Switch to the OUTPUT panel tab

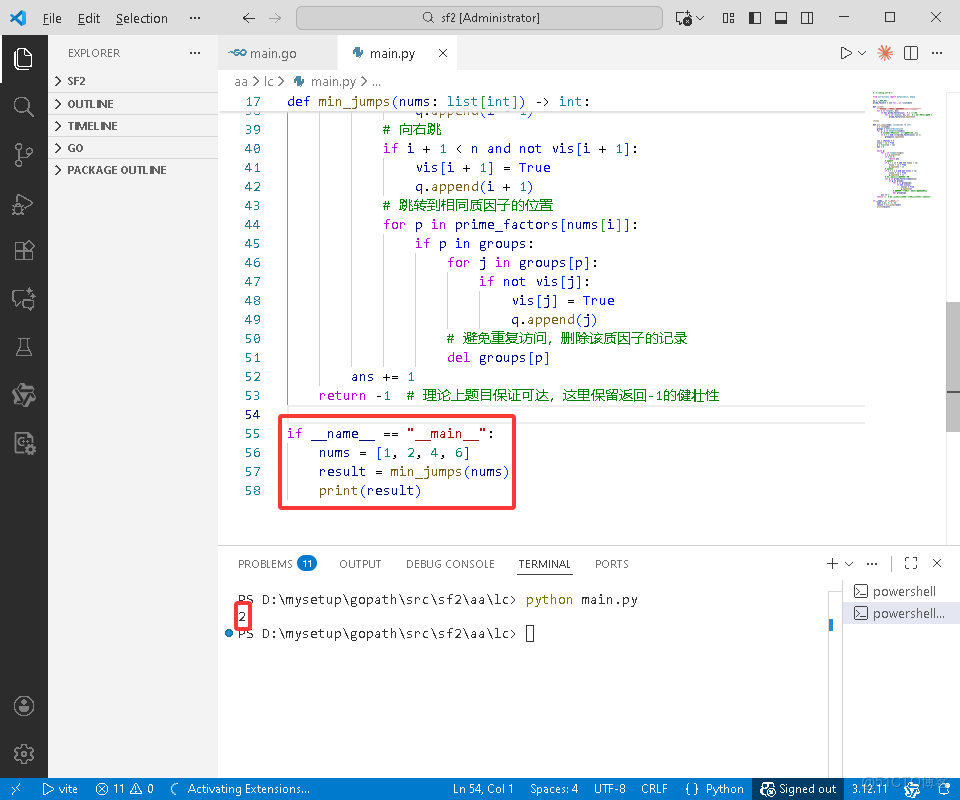(x=360, y=564)
